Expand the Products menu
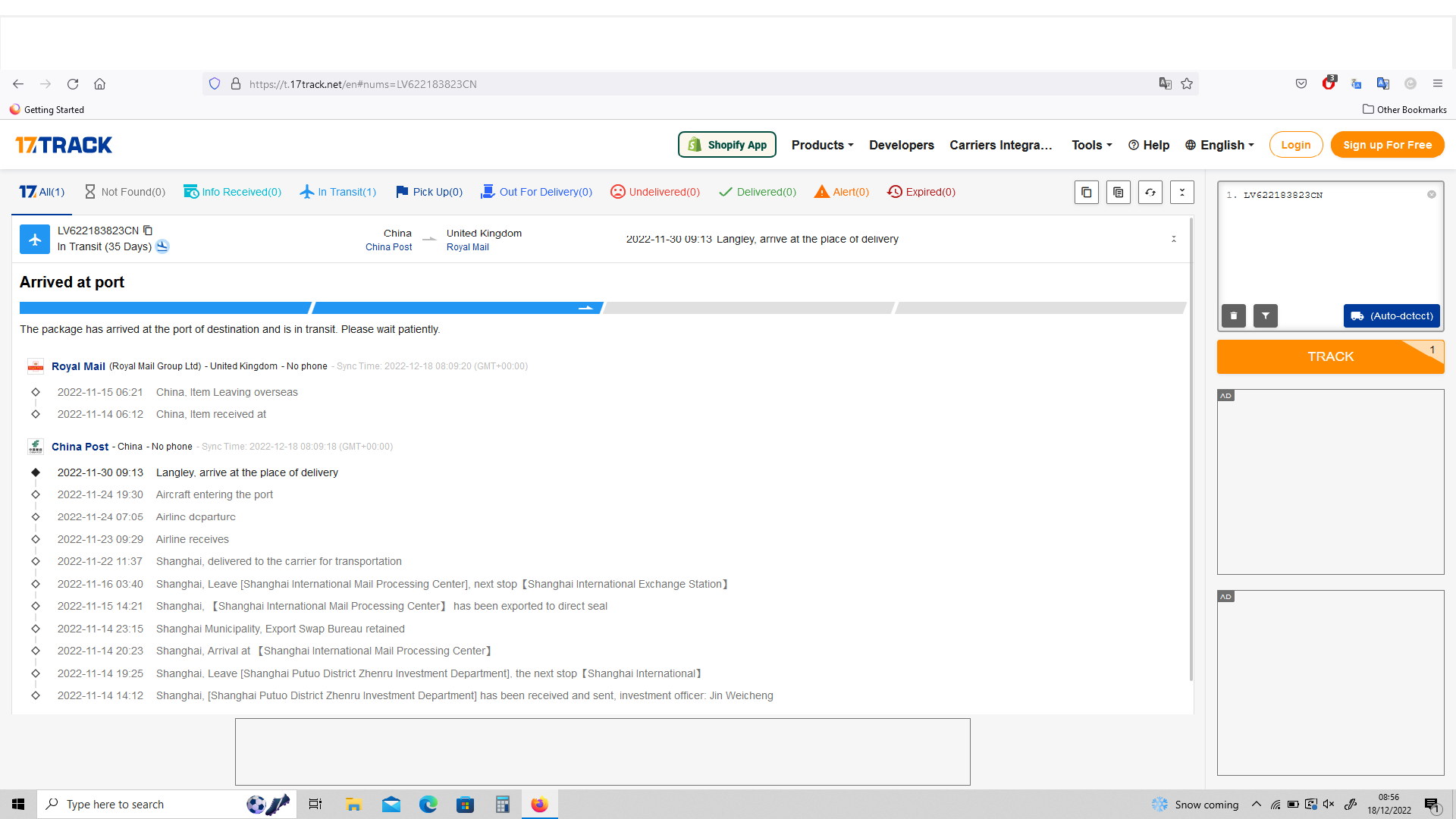 click(822, 145)
